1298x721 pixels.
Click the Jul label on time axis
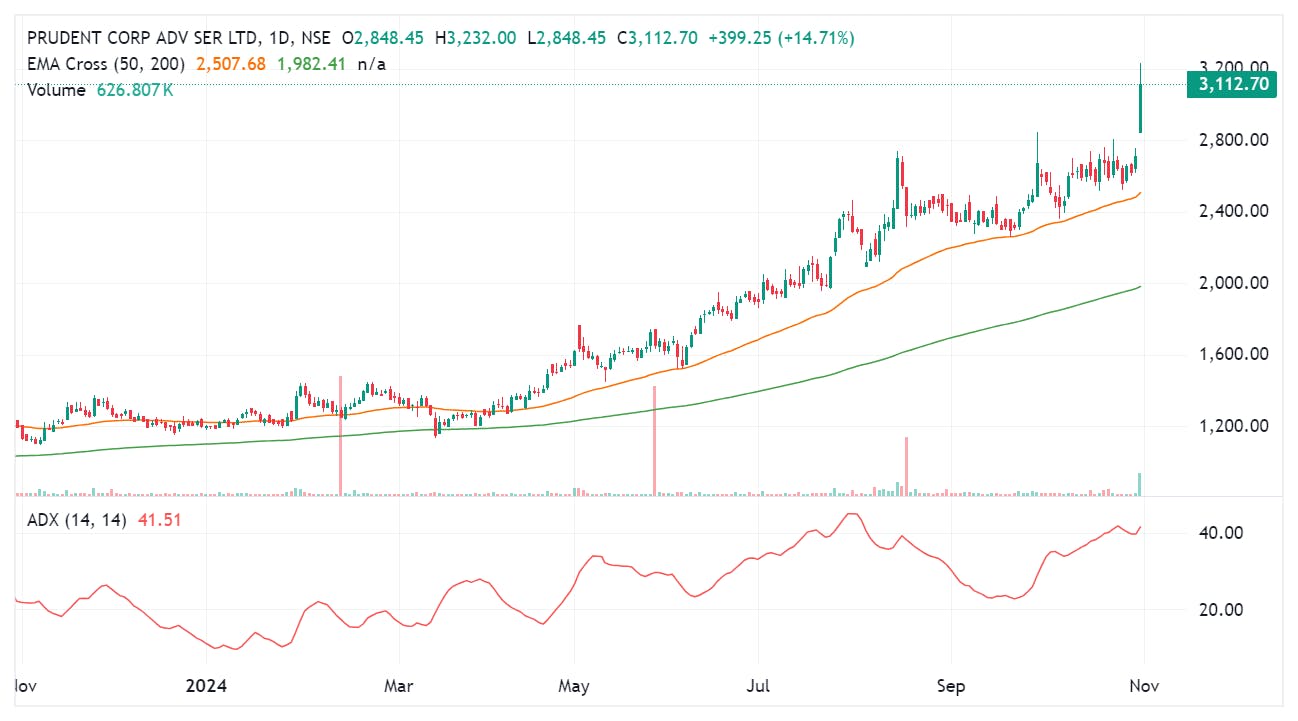758,686
